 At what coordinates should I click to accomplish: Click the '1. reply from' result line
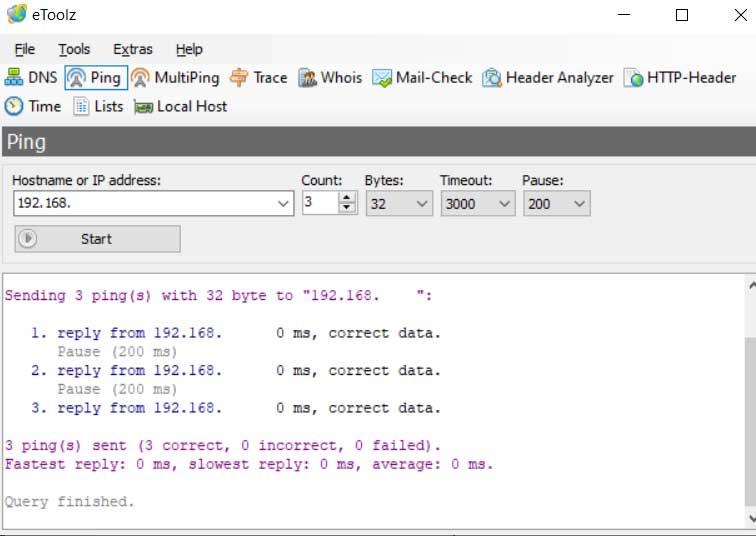point(236,333)
